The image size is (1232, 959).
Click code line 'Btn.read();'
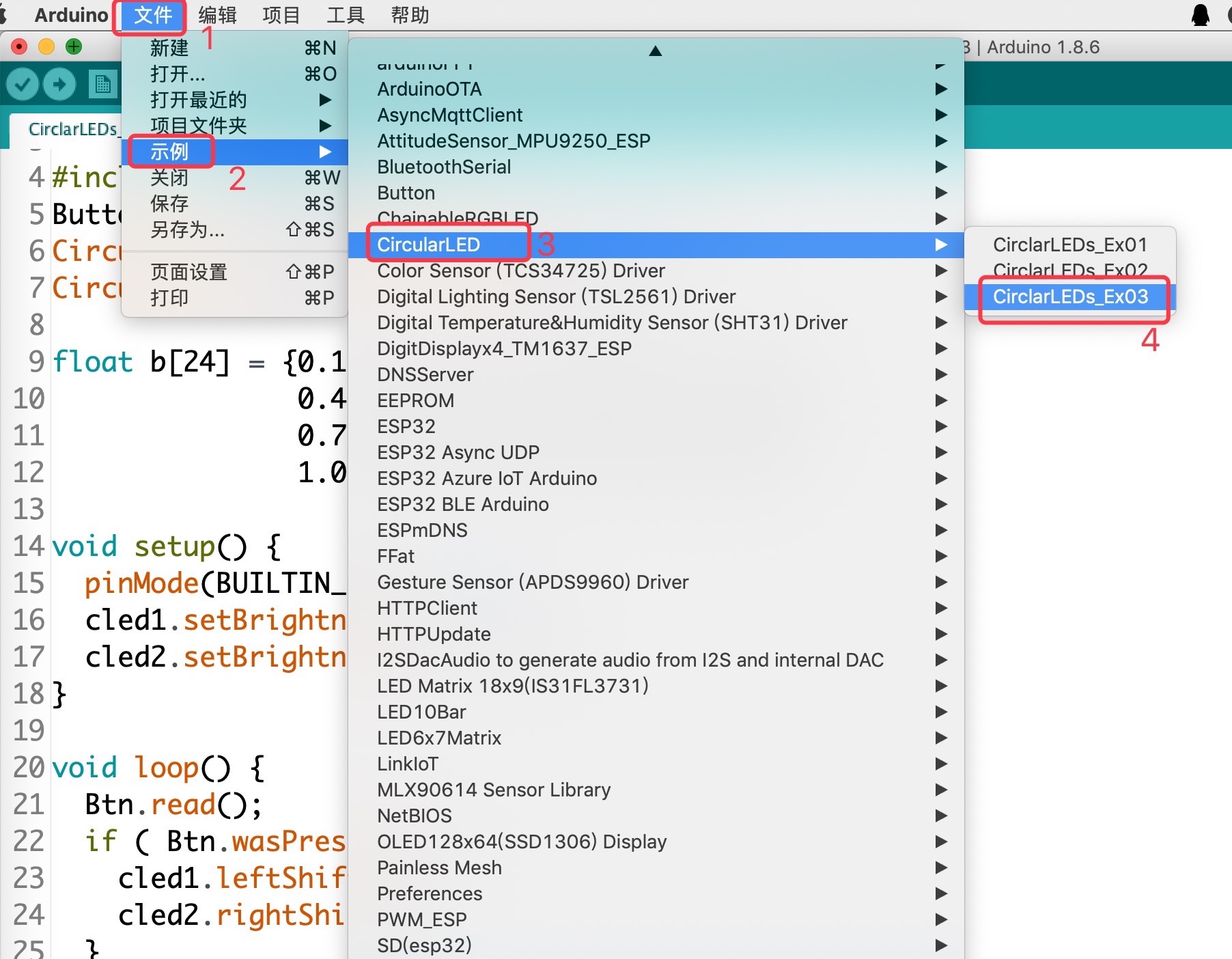pyautogui.click(x=173, y=805)
